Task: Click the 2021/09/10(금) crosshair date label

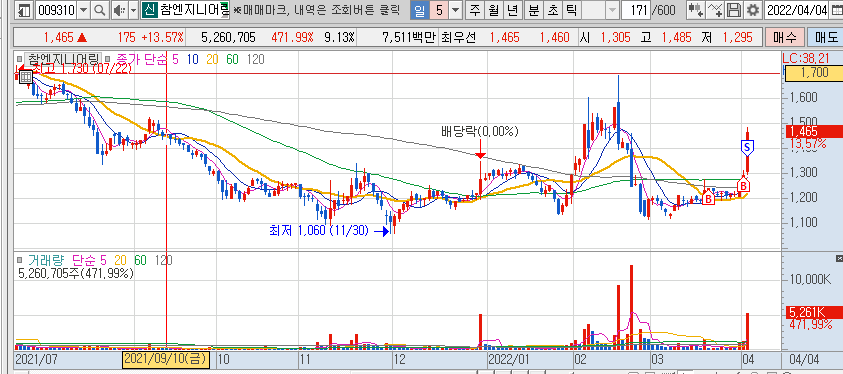Action: click(166, 359)
